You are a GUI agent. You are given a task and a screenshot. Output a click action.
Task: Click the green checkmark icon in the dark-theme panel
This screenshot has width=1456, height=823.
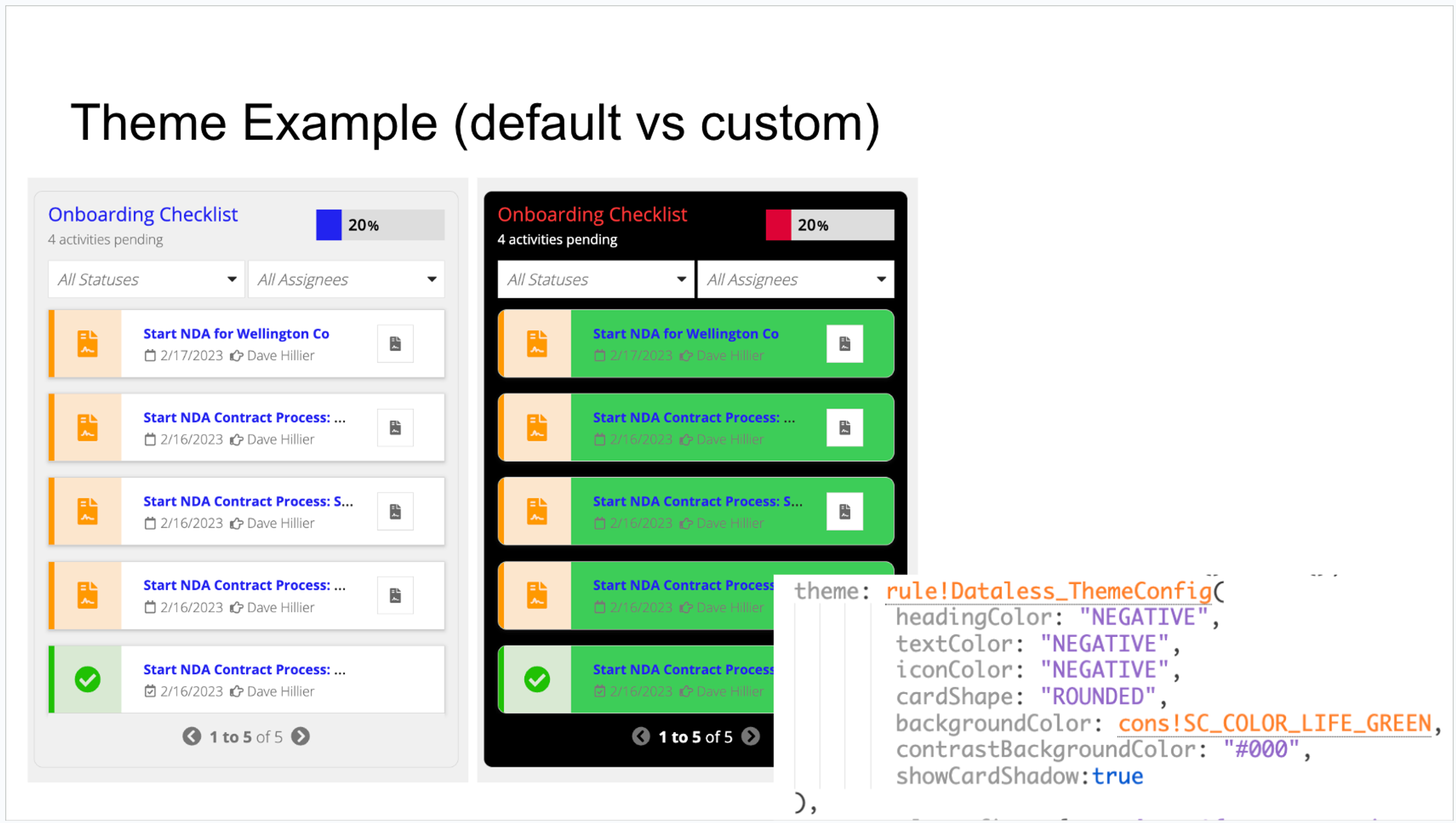coord(537,679)
